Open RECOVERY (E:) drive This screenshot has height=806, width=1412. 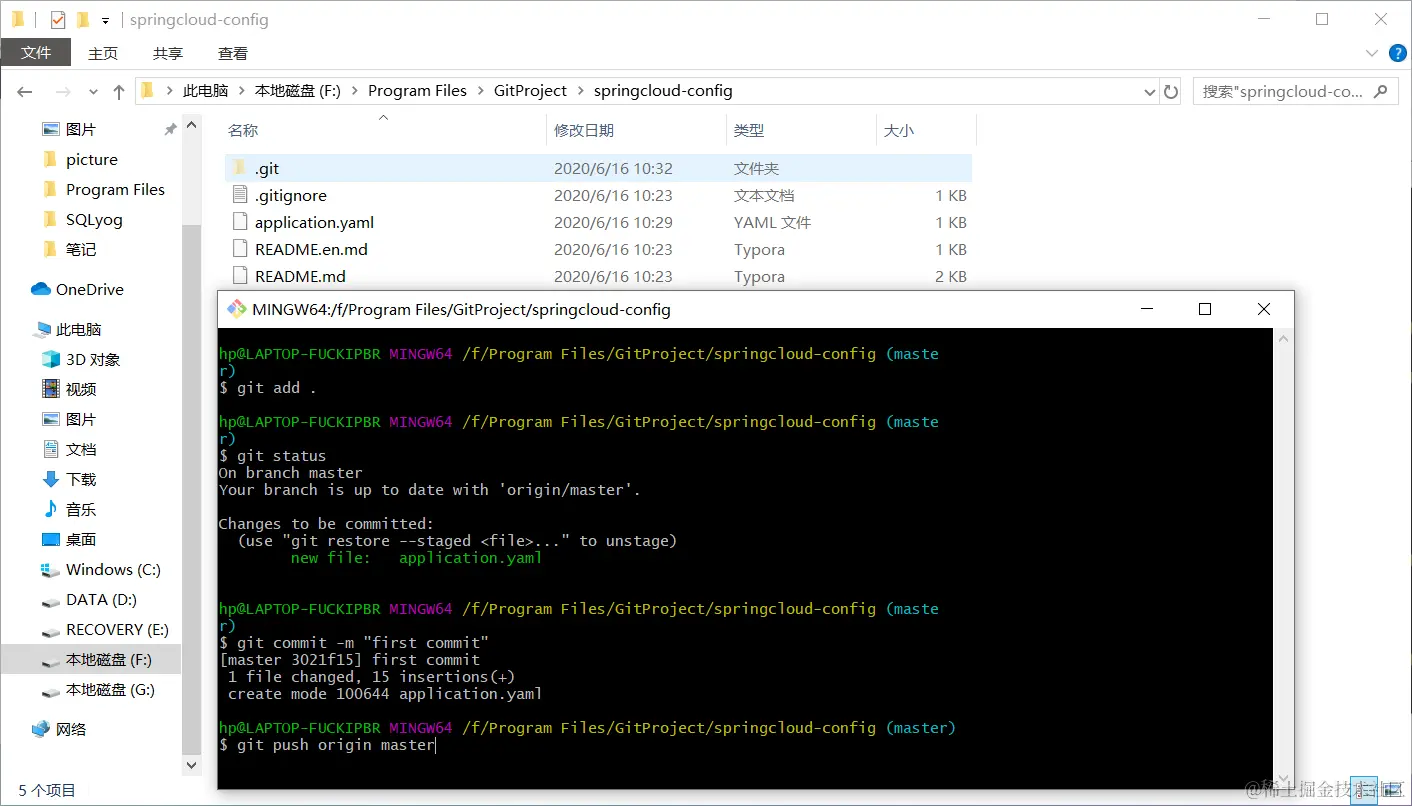tap(117, 629)
